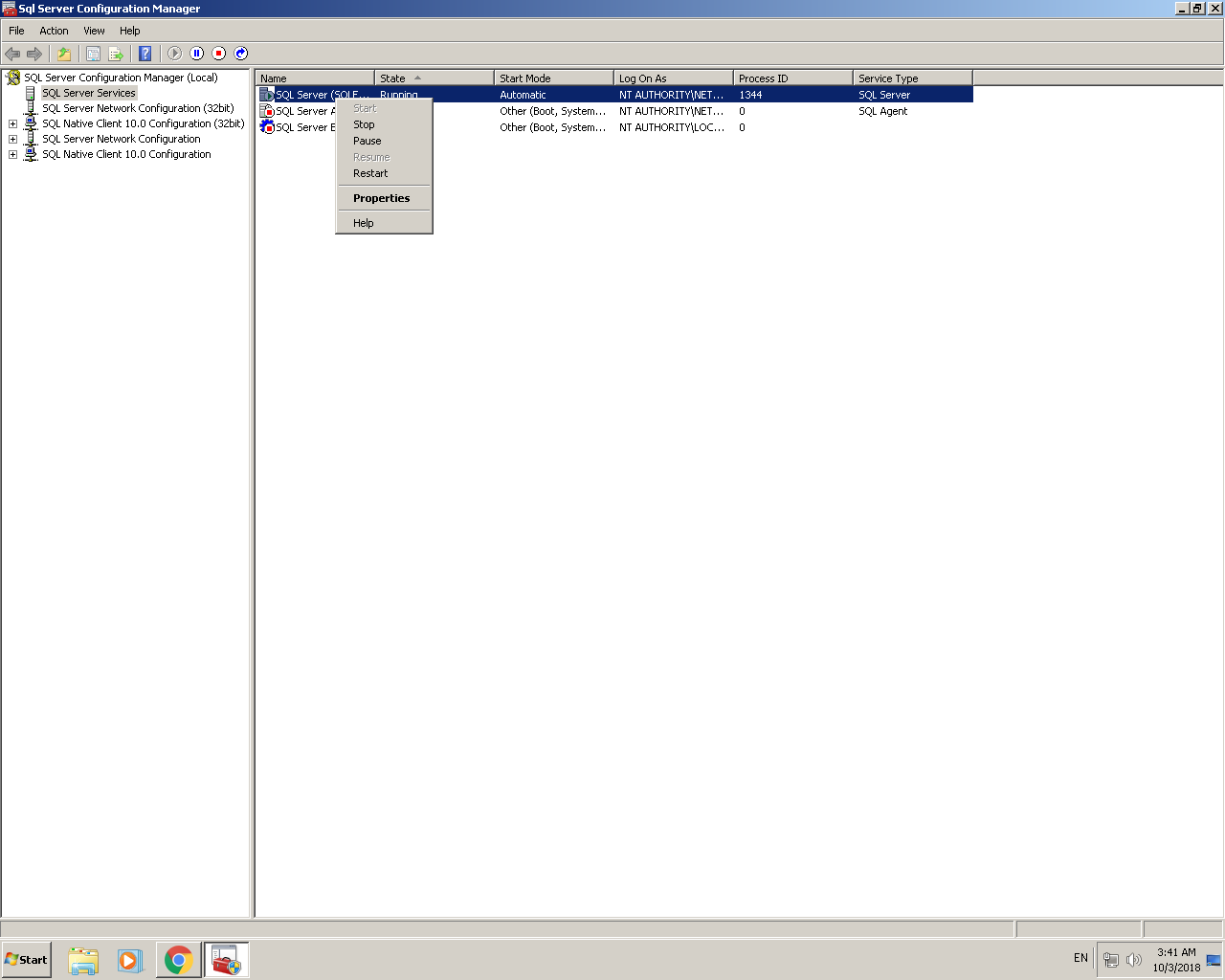
Task: Open the Action menu
Action: 54,31
